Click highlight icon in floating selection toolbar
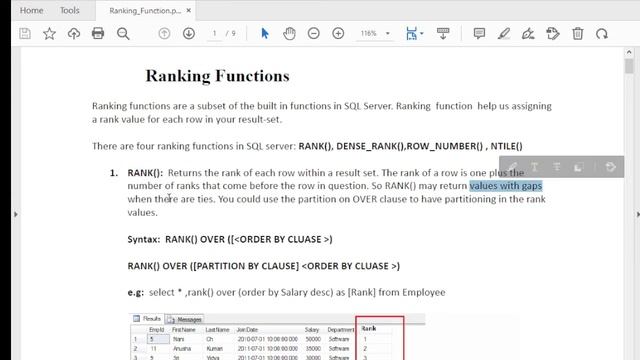Viewport: 640px width, 360px height. [x=512, y=167]
